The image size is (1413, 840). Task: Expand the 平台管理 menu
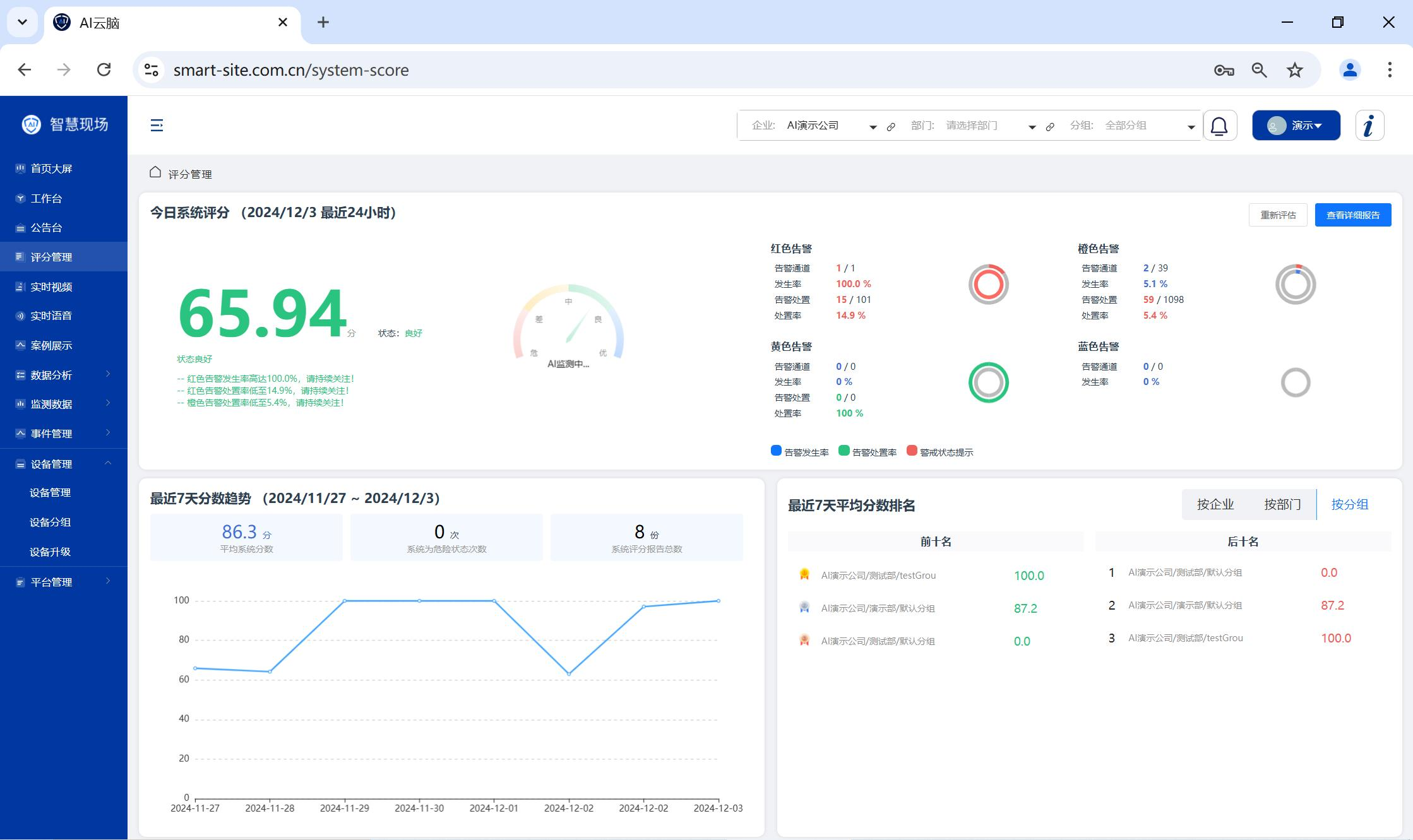coord(64,582)
